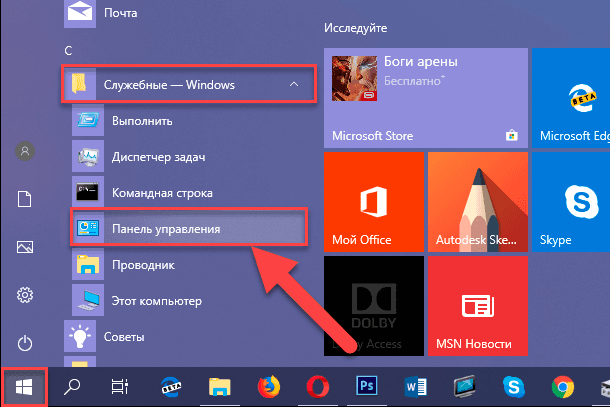Click the Power icon in Start sidebar

pos(25,343)
